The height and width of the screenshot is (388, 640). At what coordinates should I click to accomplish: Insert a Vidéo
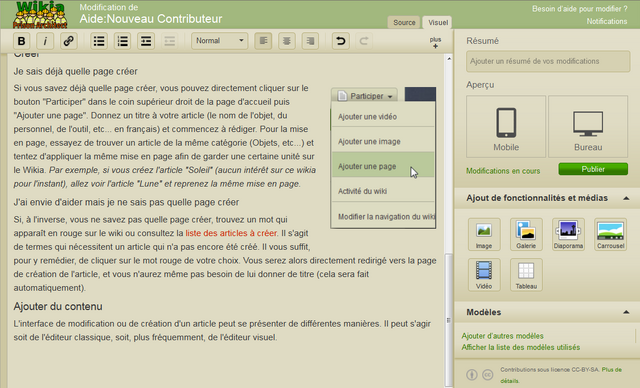click(484, 275)
